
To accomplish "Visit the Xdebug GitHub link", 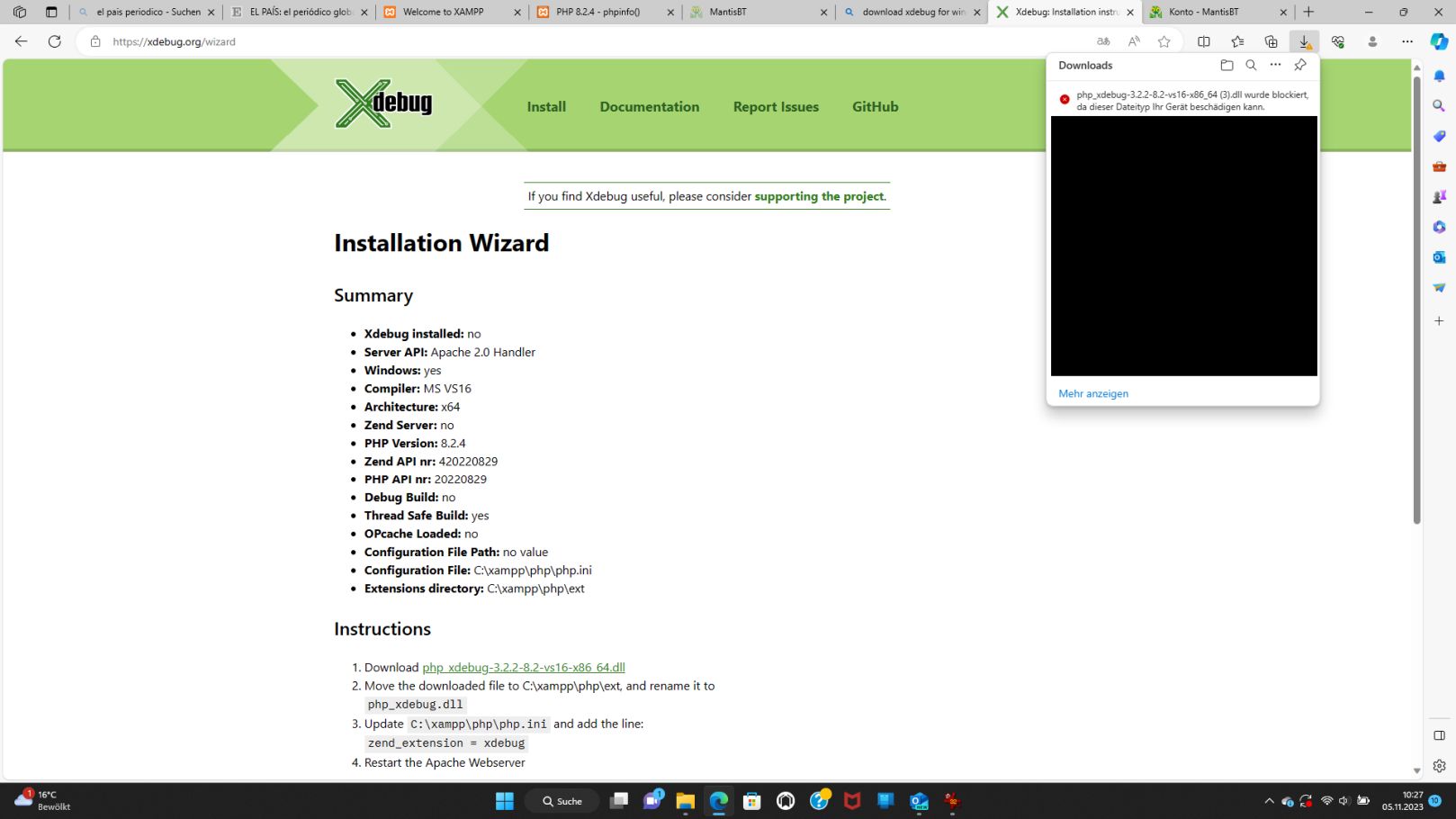I will point(876,106).
